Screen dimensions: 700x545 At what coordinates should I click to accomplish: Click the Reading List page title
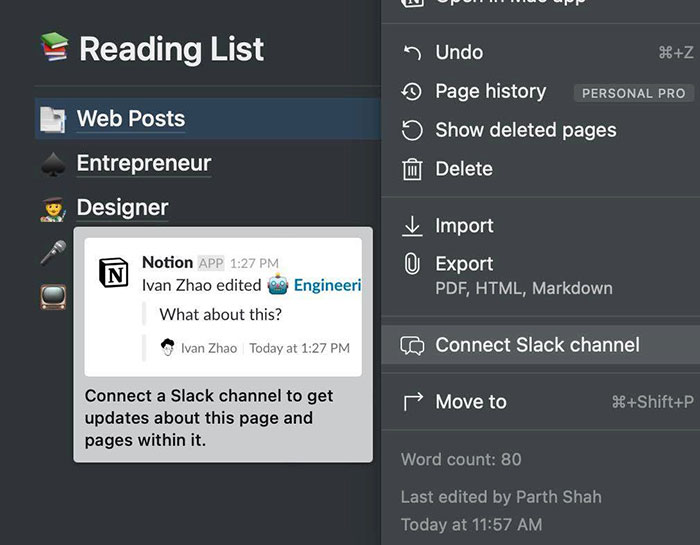(172, 49)
